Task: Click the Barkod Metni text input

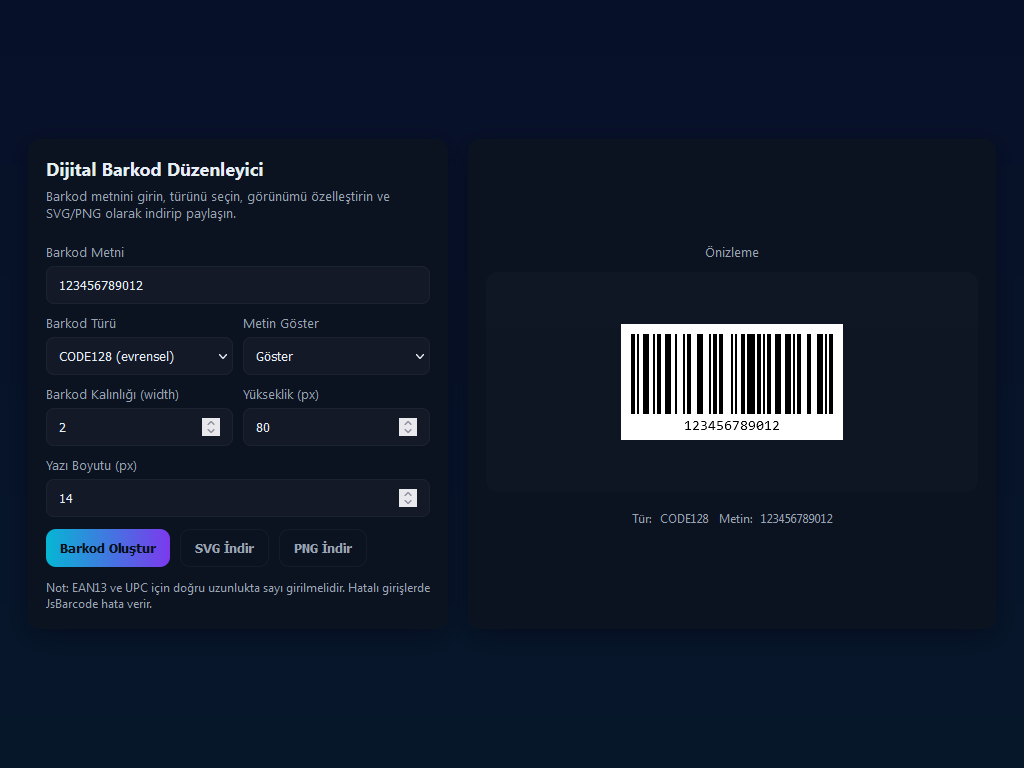Action: [237, 285]
